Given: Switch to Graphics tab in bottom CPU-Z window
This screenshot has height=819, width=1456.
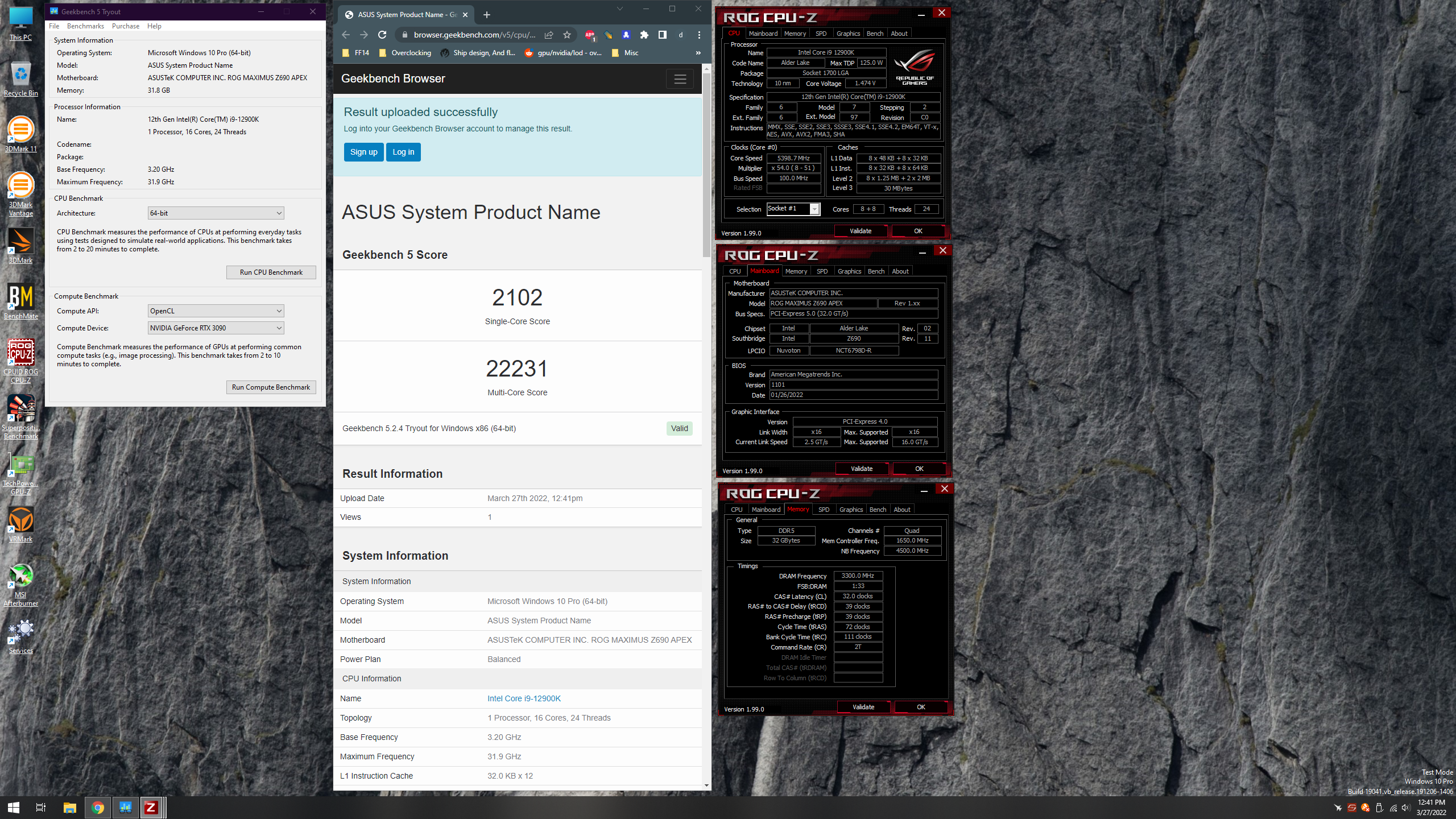Looking at the screenshot, I should pos(851,510).
